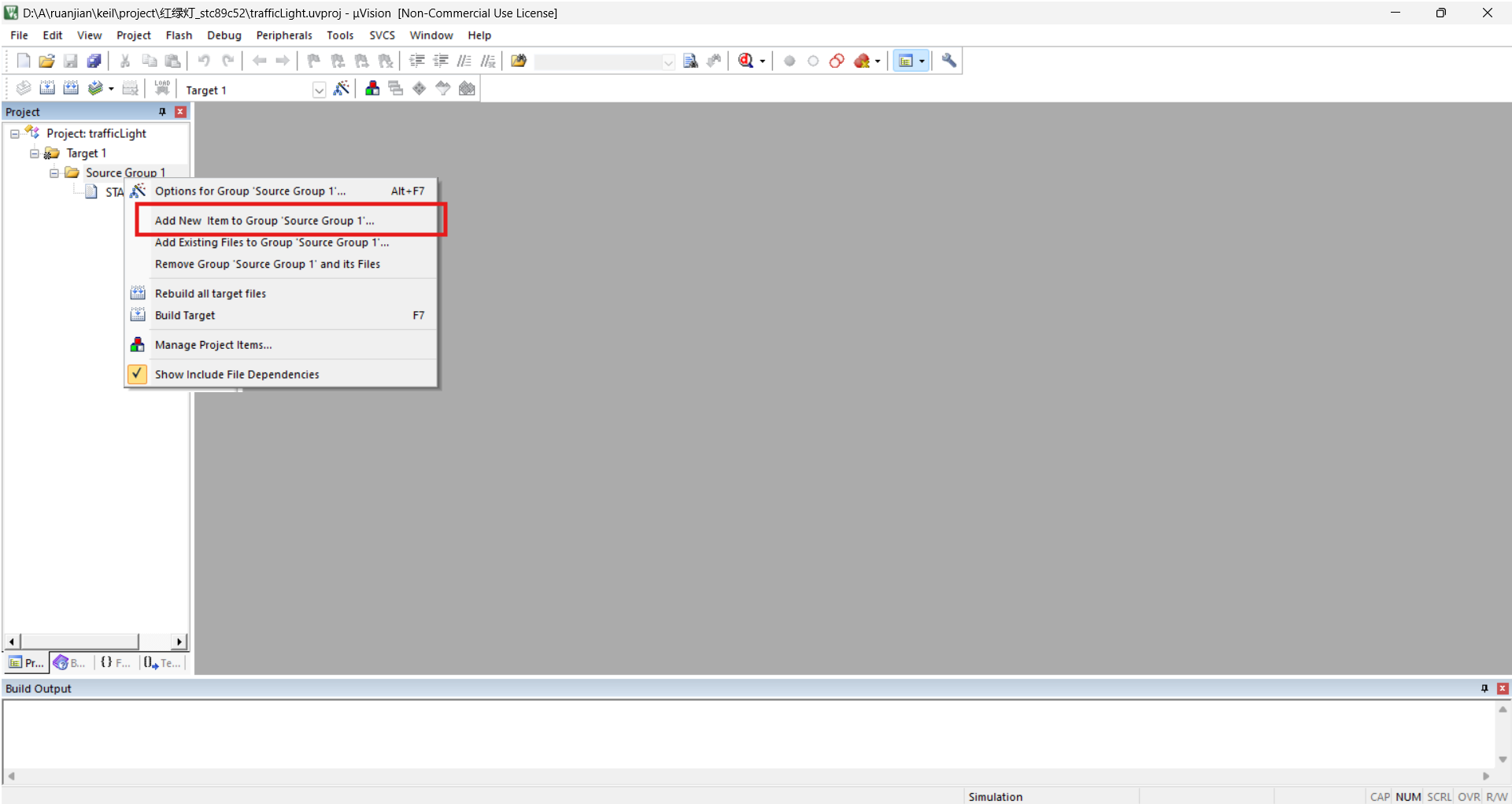
Task: Click the Paste clipboard icon
Action: click(x=172, y=61)
